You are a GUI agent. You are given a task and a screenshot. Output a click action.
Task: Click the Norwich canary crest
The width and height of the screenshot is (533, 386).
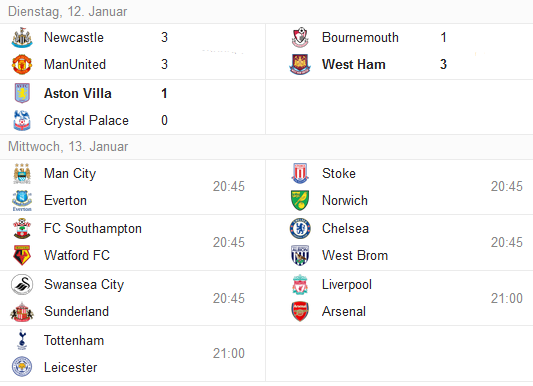(x=300, y=200)
